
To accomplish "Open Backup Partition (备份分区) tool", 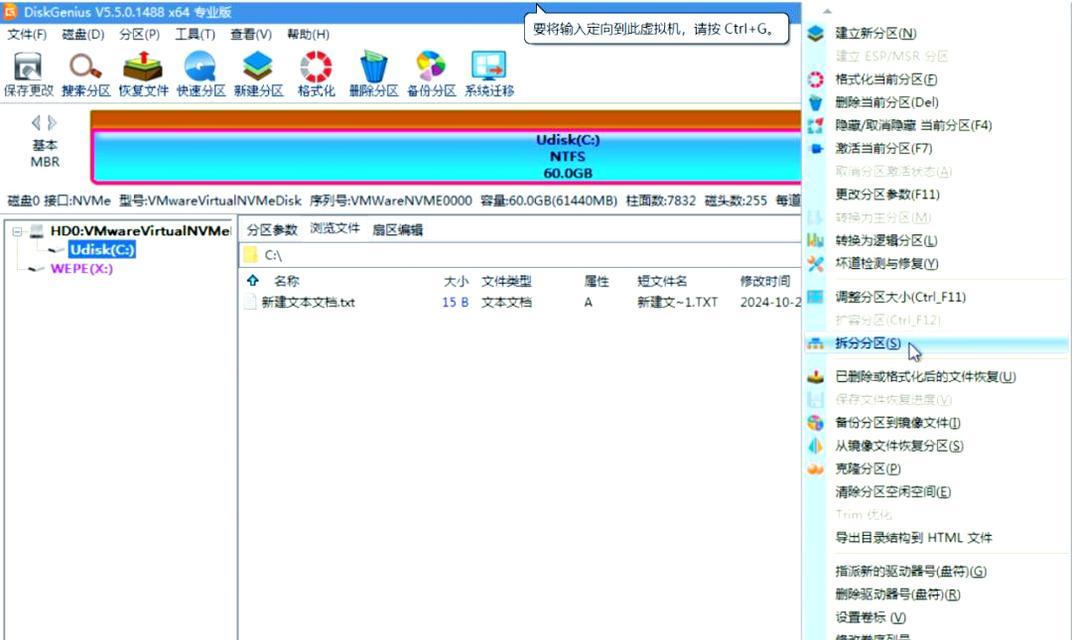I will (431, 75).
